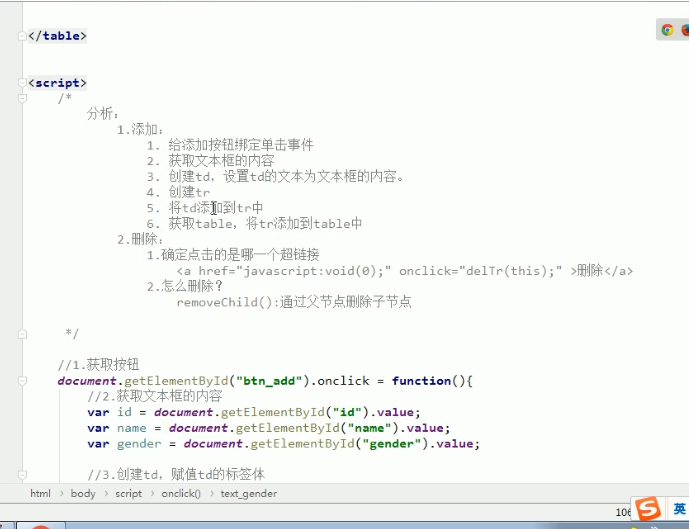Select html in the breadcrumb bar
Viewport: 689px width, 529px height.
coord(40,493)
